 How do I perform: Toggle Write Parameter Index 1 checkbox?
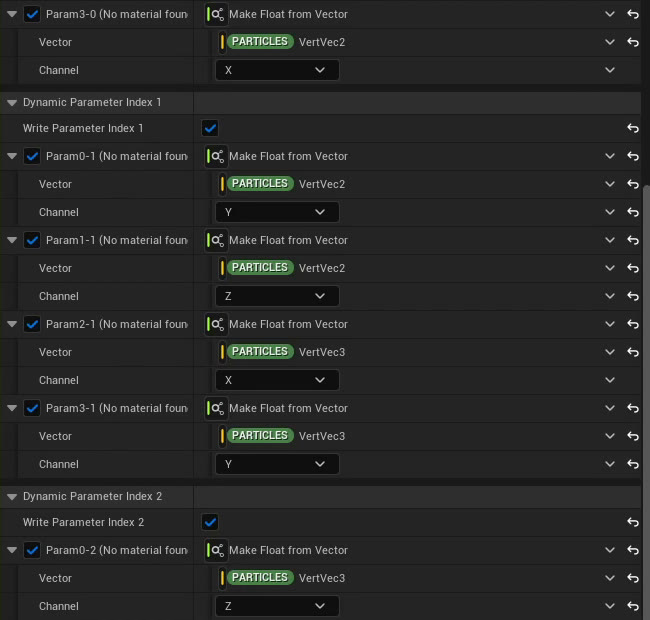coord(210,128)
